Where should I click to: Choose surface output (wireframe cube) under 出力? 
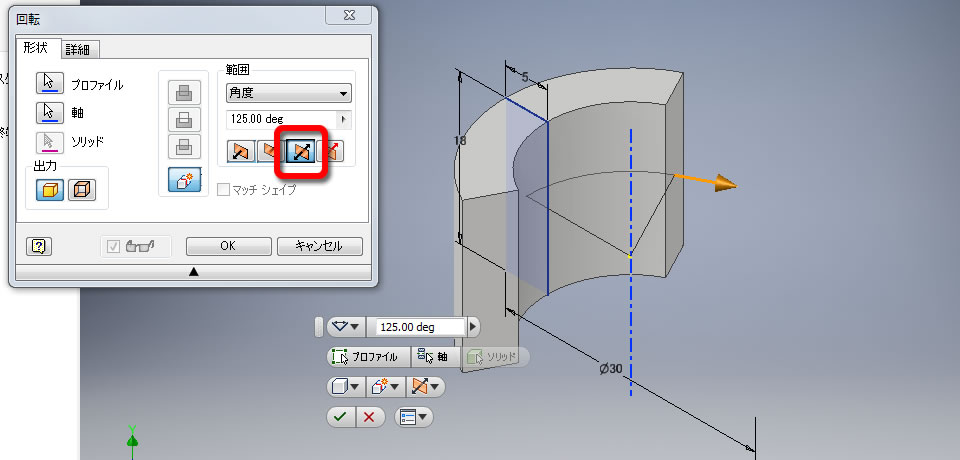[x=81, y=190]
